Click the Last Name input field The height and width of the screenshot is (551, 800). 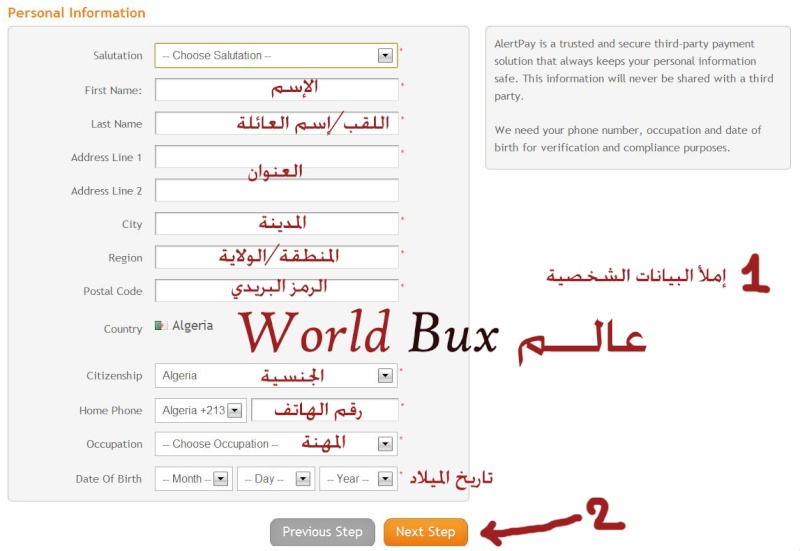[x=277, y=123]
